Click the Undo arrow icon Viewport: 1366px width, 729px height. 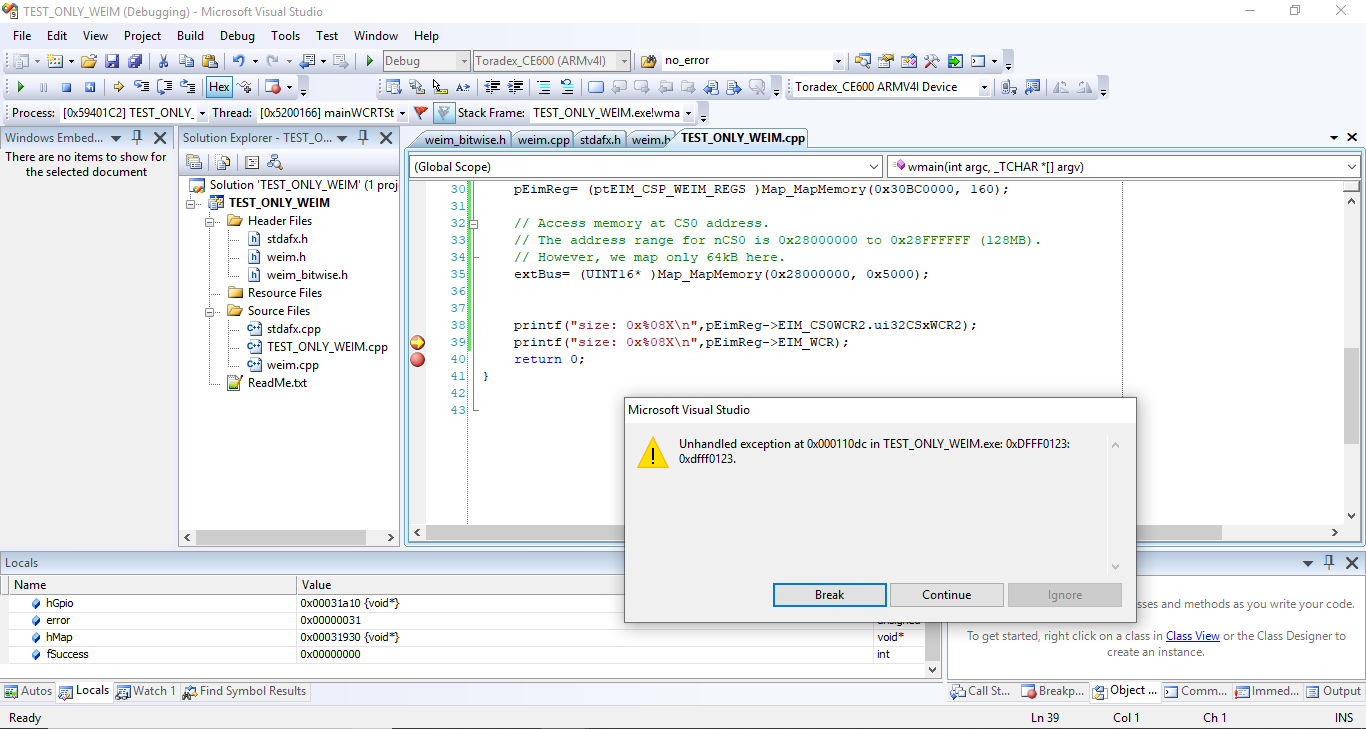pos(238,61)
